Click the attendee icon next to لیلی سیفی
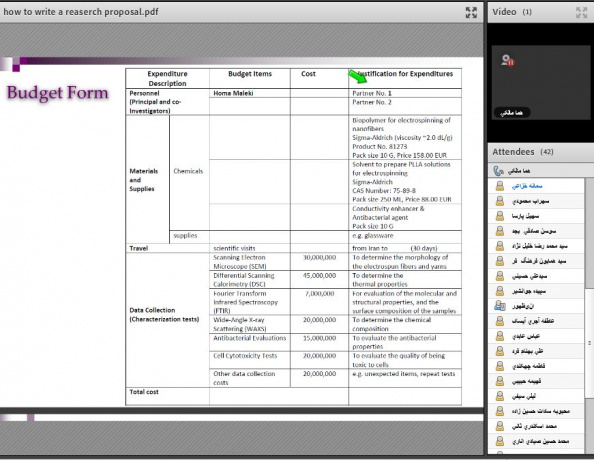 point(500,396)
